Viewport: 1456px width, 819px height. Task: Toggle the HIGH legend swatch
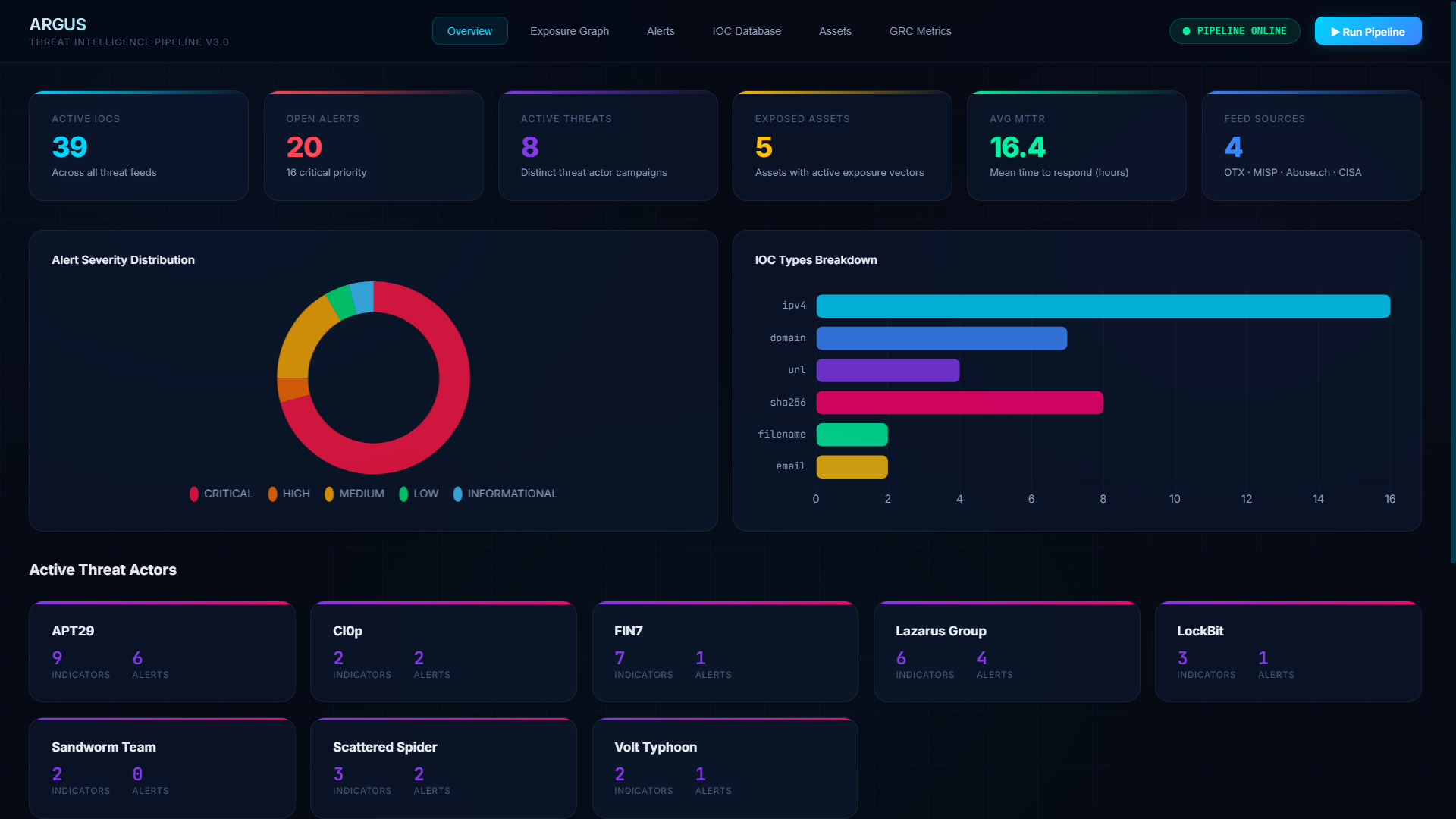coord(272,494)
